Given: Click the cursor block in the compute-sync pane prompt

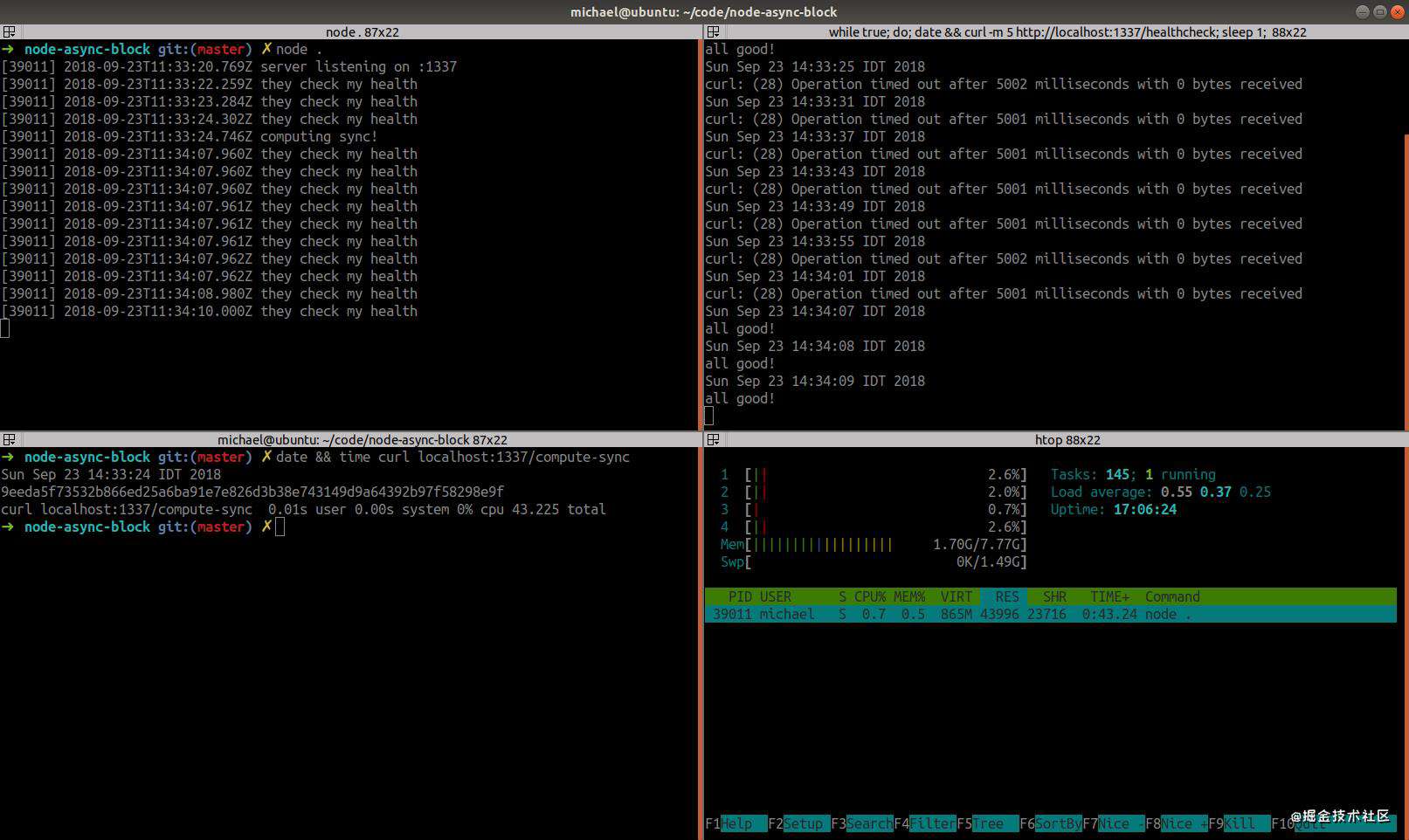Looking at the screenshot, I should (x=280, y=527).
